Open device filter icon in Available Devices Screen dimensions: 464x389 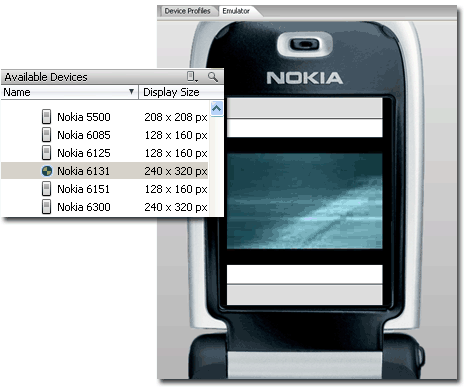point(192,77)
